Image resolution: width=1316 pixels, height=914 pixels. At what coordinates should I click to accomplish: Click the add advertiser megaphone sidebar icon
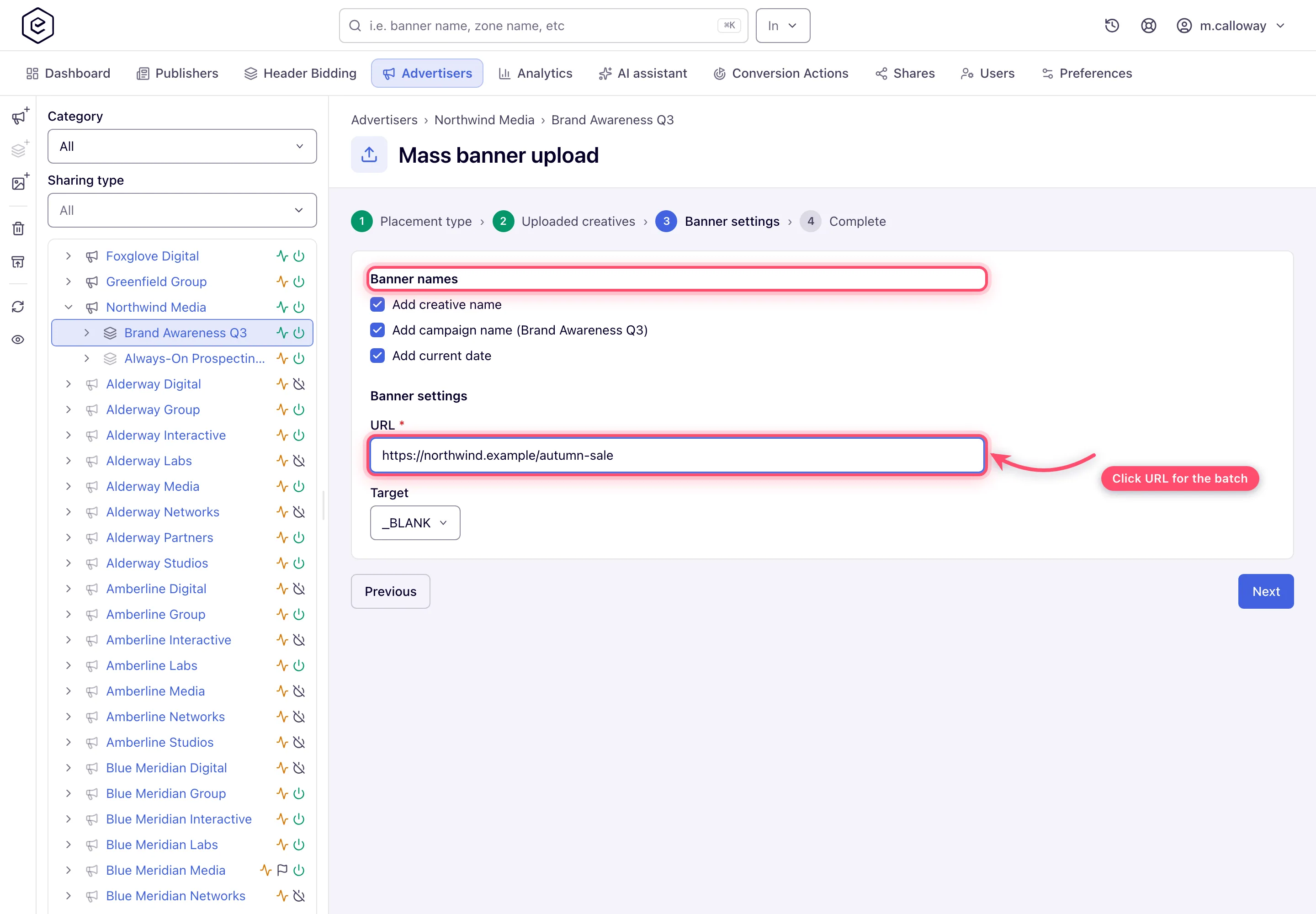(x=20, y=116)
